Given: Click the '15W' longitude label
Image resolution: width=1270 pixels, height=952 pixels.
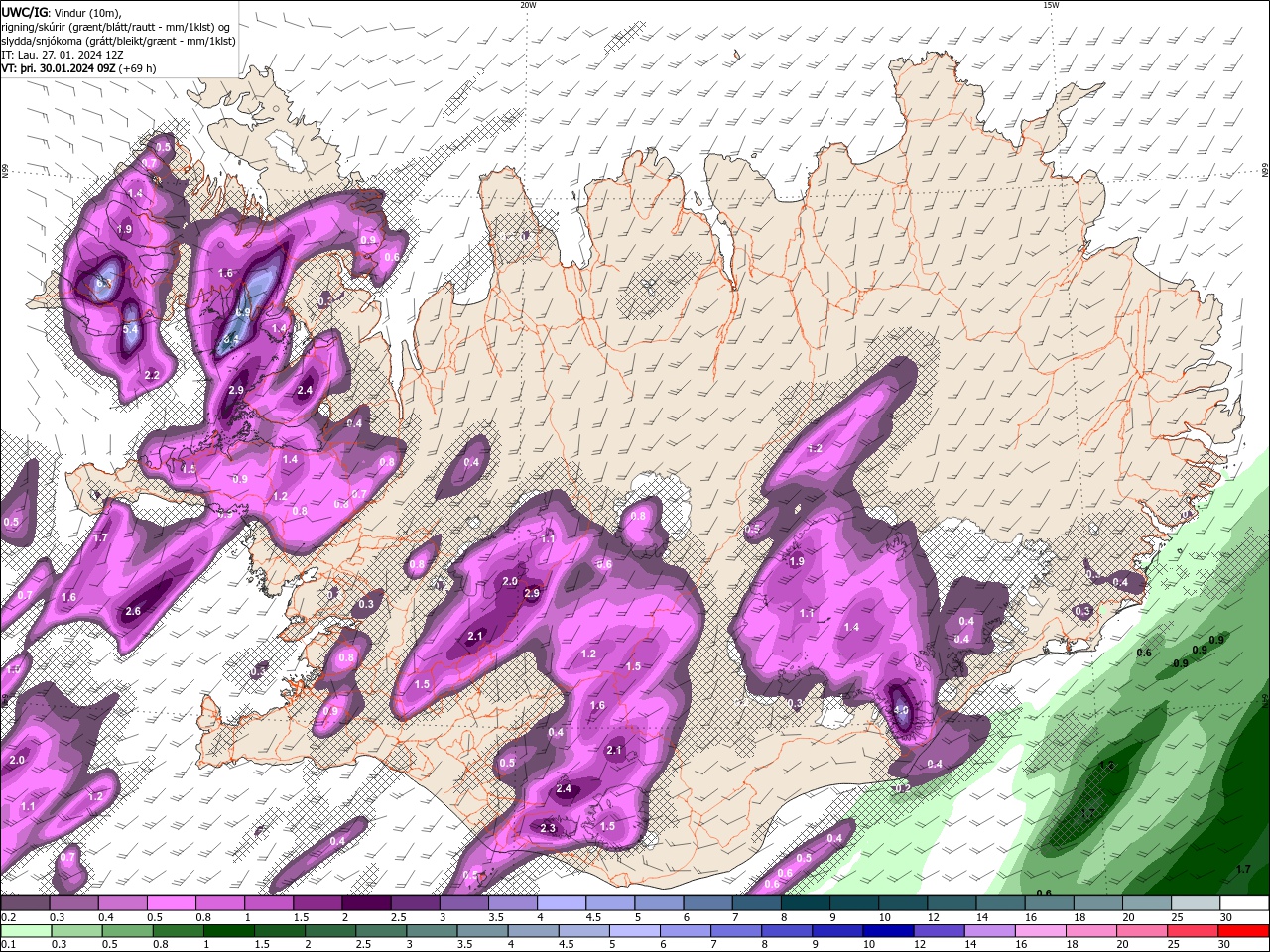Looking at the screenshot, I should pyautogui.click(x=1051, y=5).
